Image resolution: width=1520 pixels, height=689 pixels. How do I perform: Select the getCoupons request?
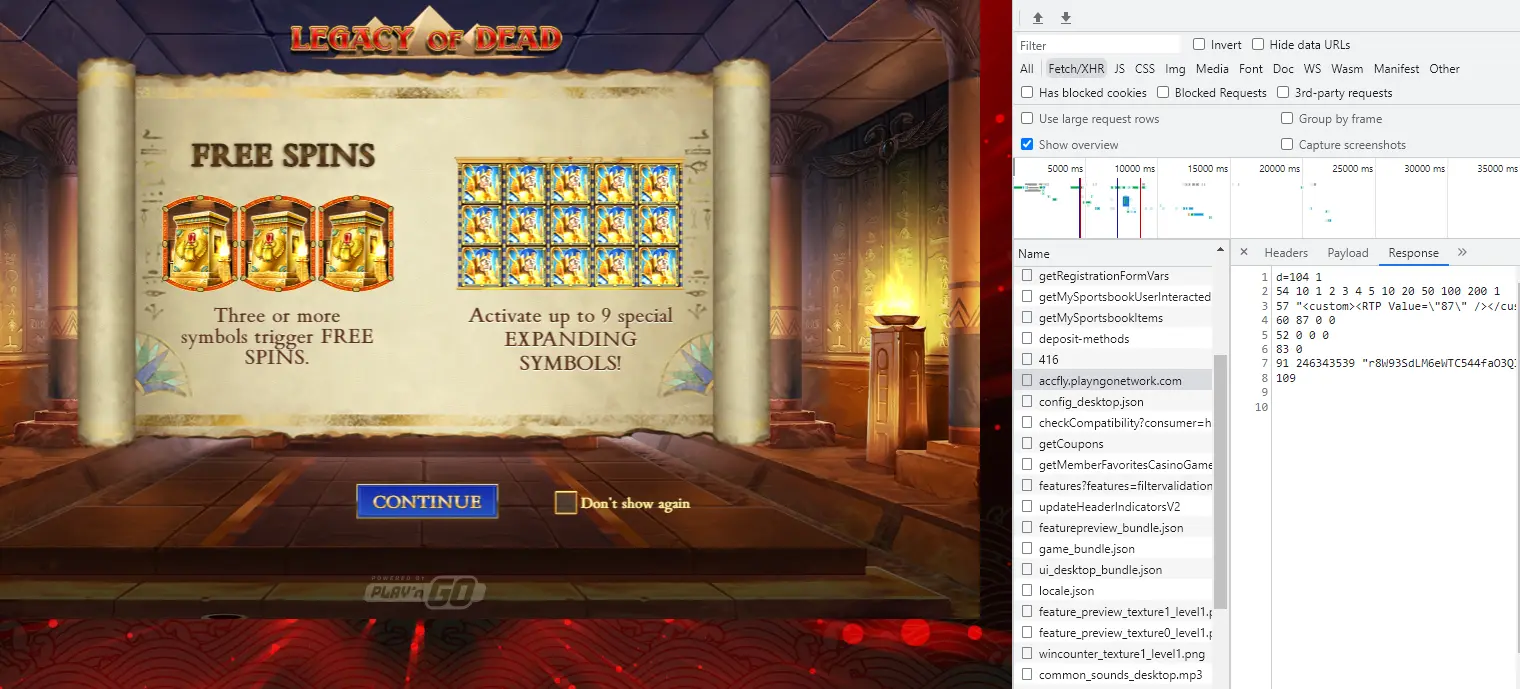1113,444
